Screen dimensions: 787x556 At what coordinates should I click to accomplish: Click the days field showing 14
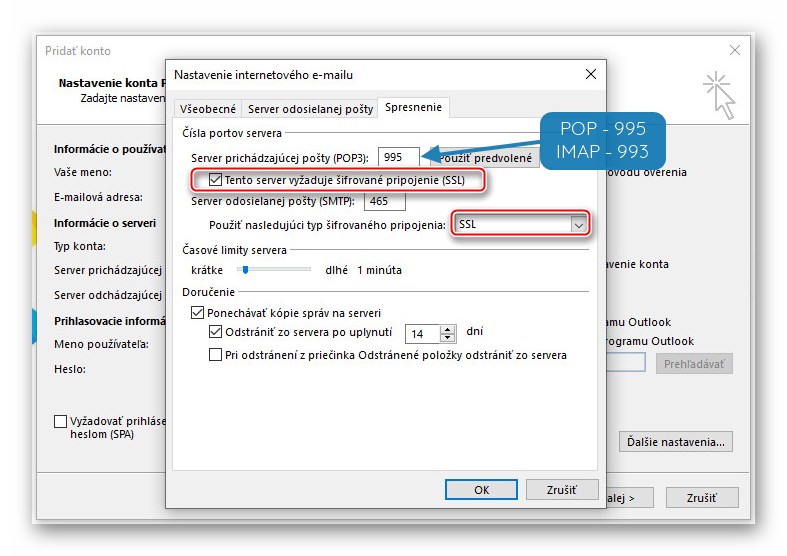point(423,334)
